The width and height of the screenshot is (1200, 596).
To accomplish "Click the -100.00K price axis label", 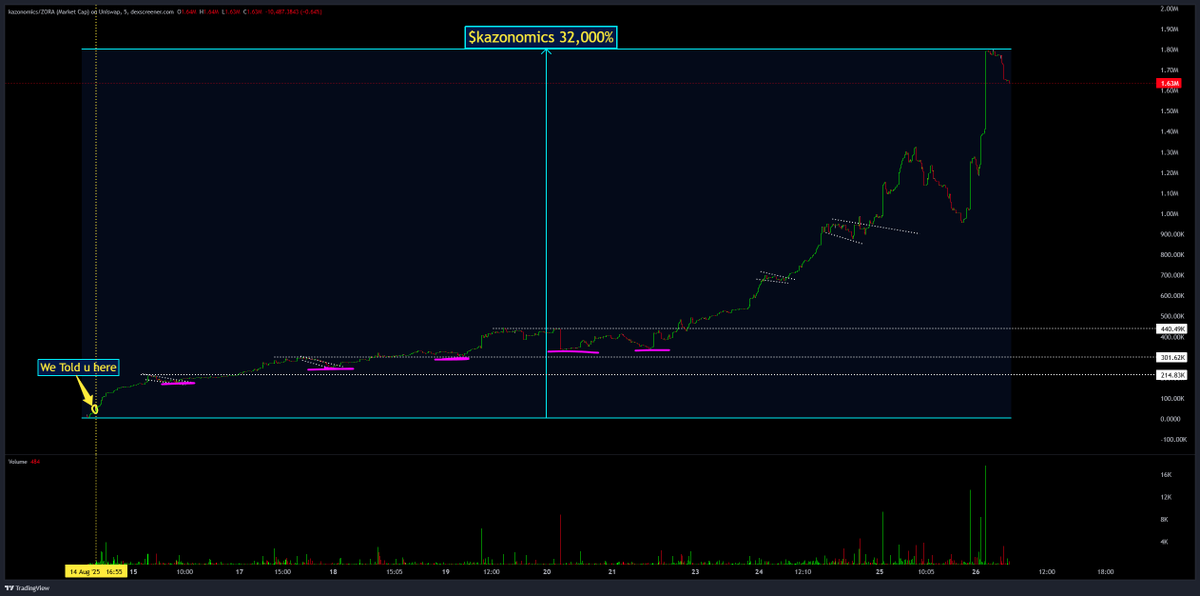I will (1173, 439).
